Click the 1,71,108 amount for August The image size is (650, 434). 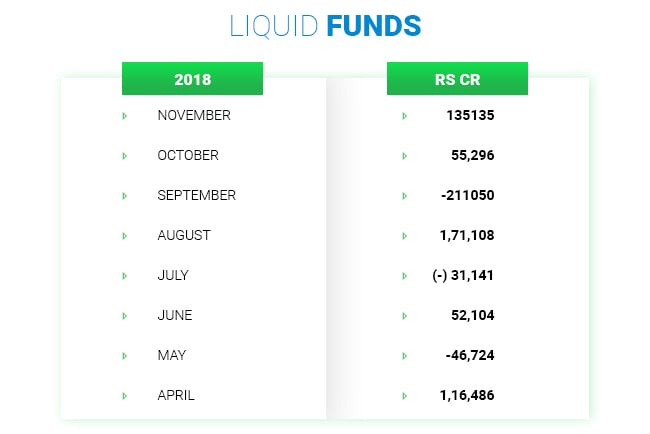(467, 236)
